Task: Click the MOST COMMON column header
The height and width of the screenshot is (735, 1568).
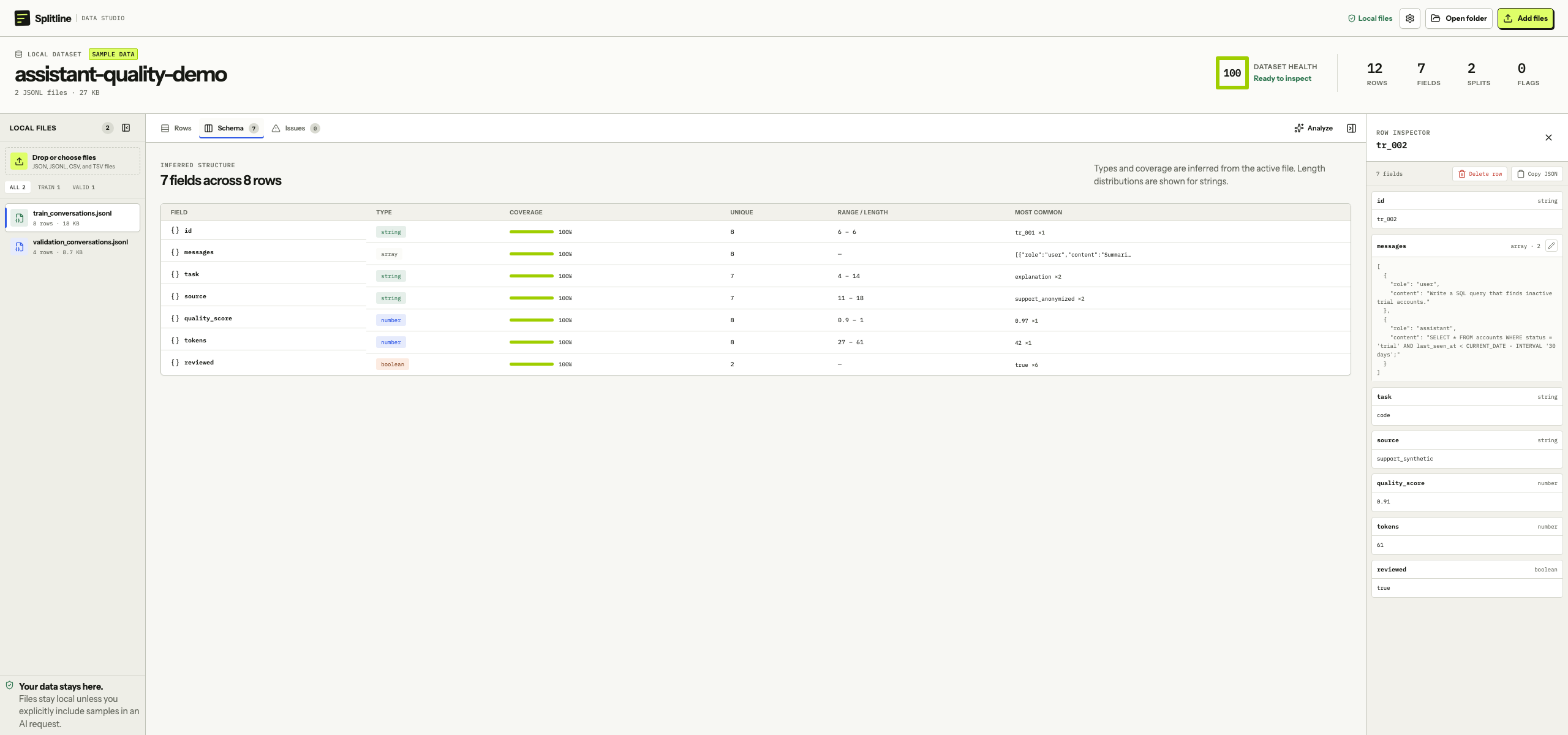Action: tap(1038, 213)
